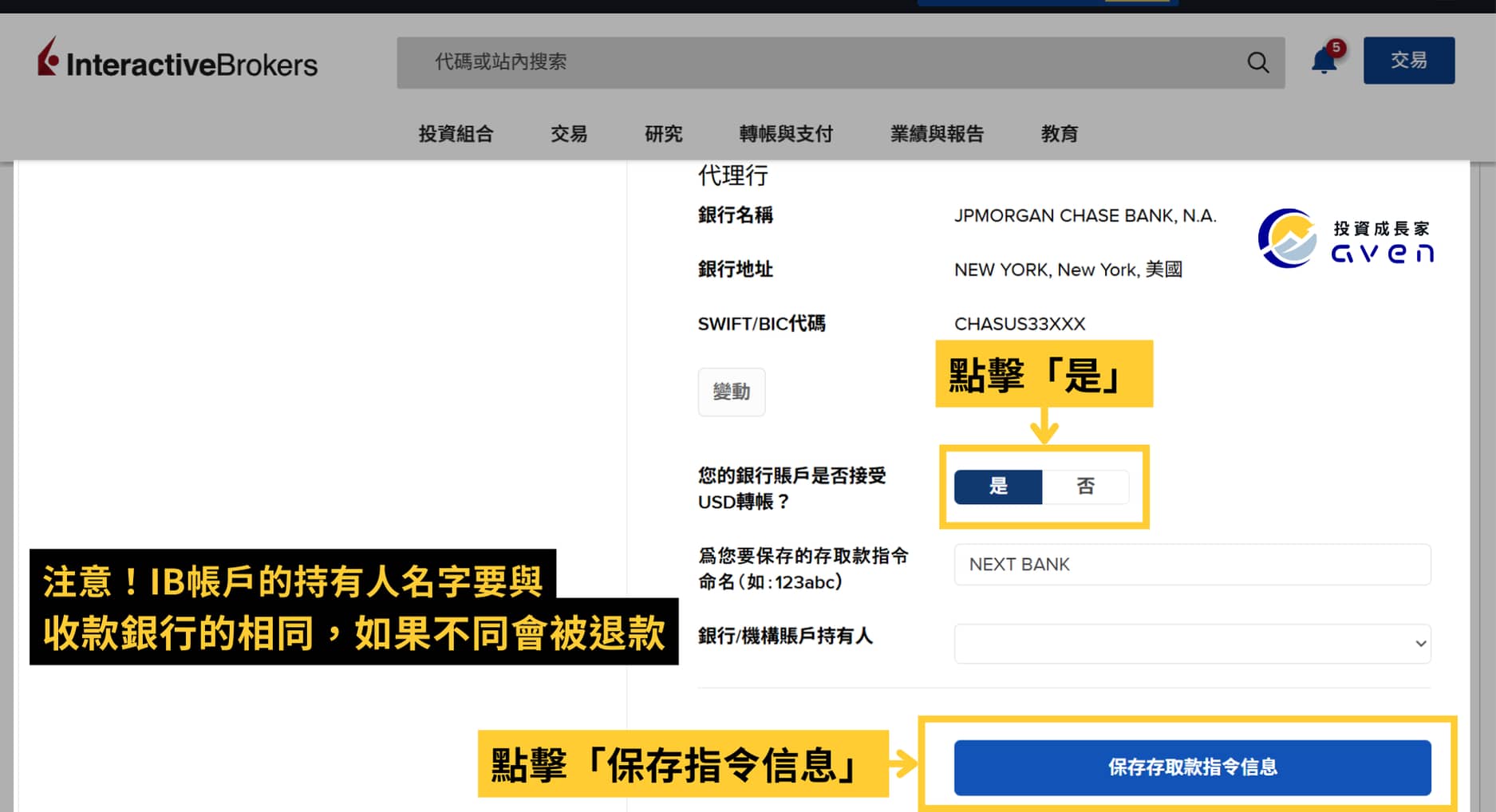The image size is (1496, 812).
Task: Open the 業績與報告 menu
Action: click(x=937, y=134)
